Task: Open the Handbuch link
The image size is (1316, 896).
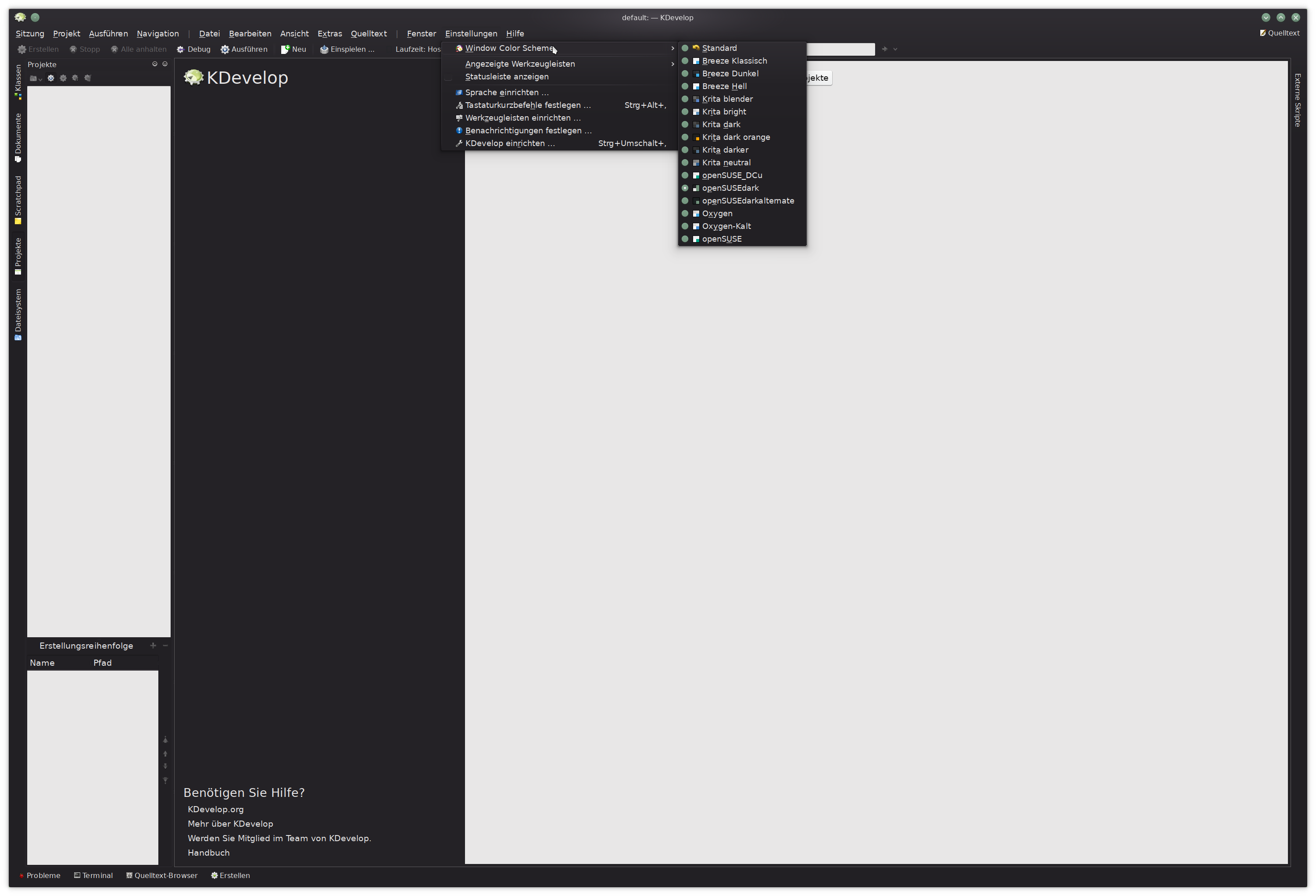Action: pos(208,853)
